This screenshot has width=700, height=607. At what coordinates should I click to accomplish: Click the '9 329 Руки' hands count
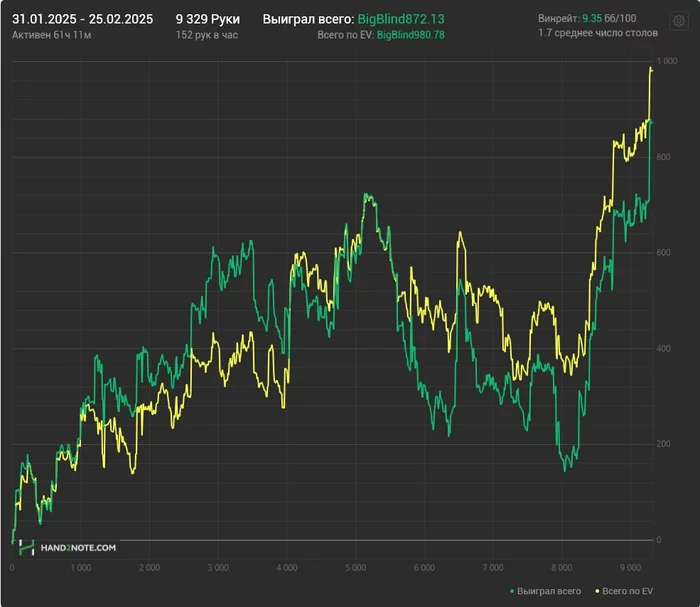point(207,18)
